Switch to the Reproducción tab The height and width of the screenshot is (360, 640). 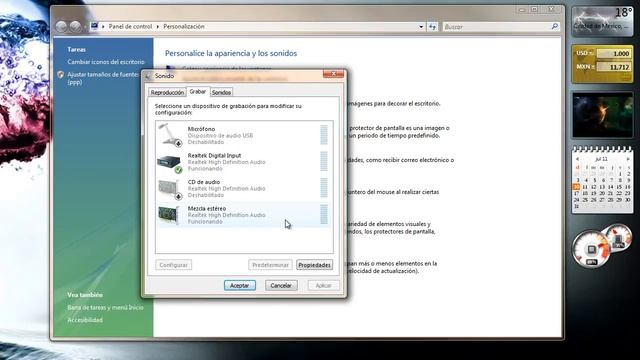point(167,93)
